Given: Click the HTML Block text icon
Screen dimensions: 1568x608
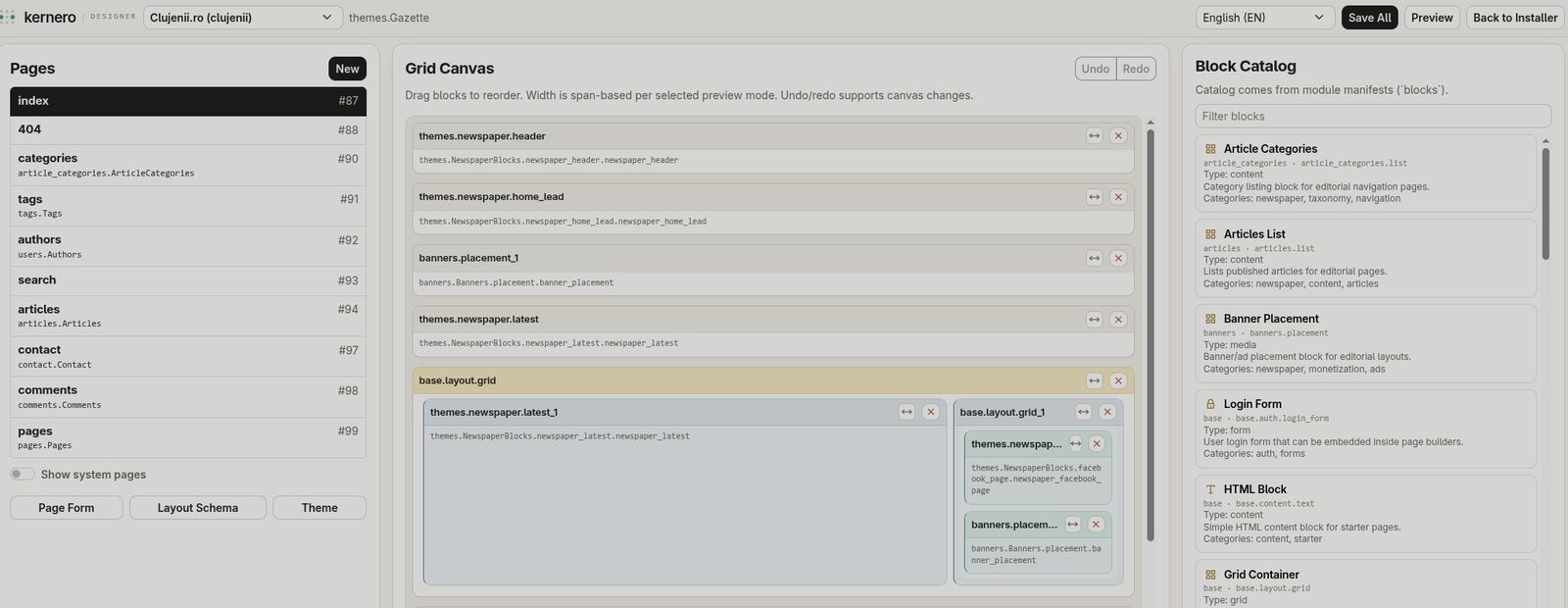Looking at the screenshot, I should pos(1210,489).
